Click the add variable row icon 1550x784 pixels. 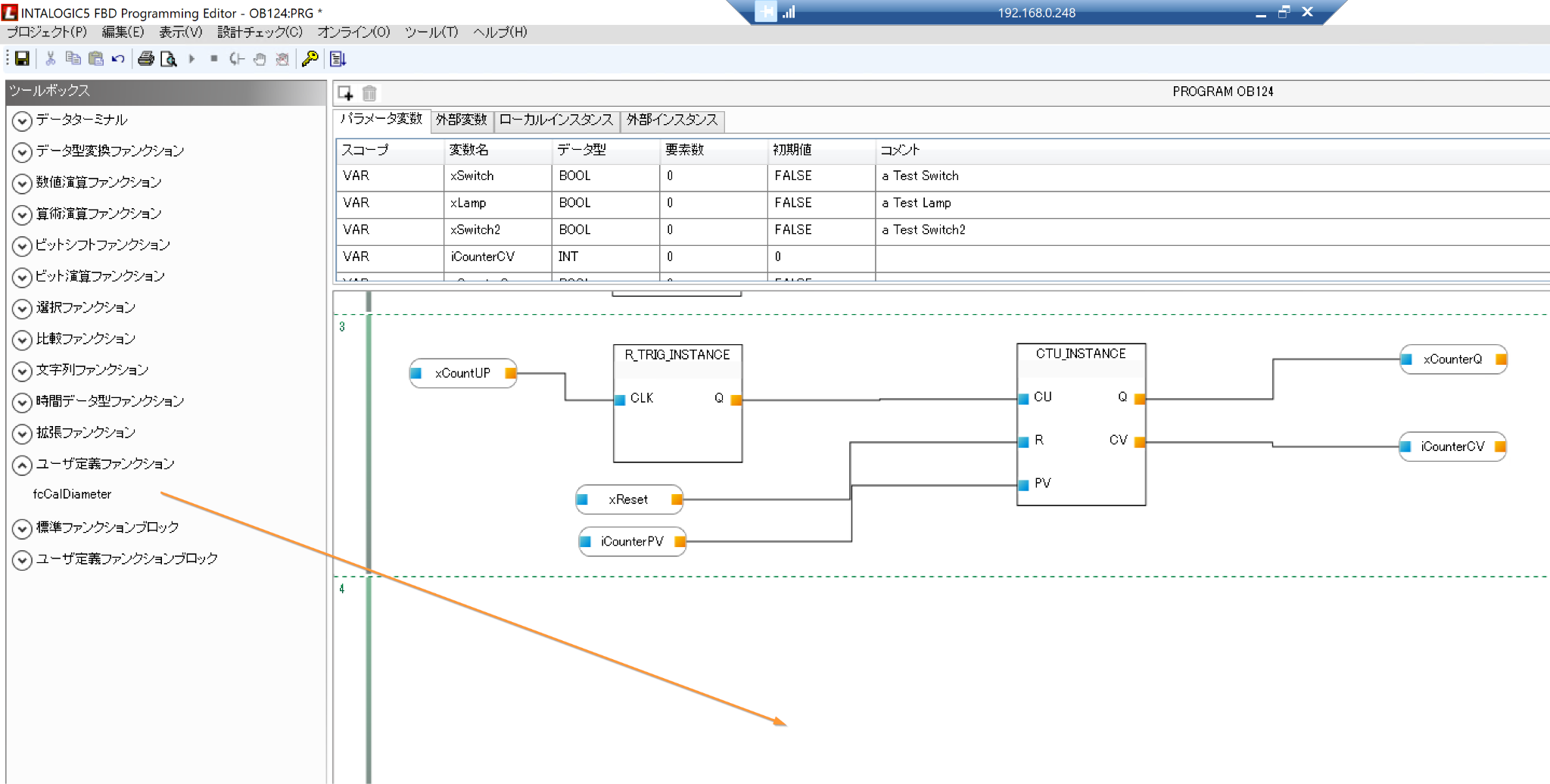[x=346, y=93]
